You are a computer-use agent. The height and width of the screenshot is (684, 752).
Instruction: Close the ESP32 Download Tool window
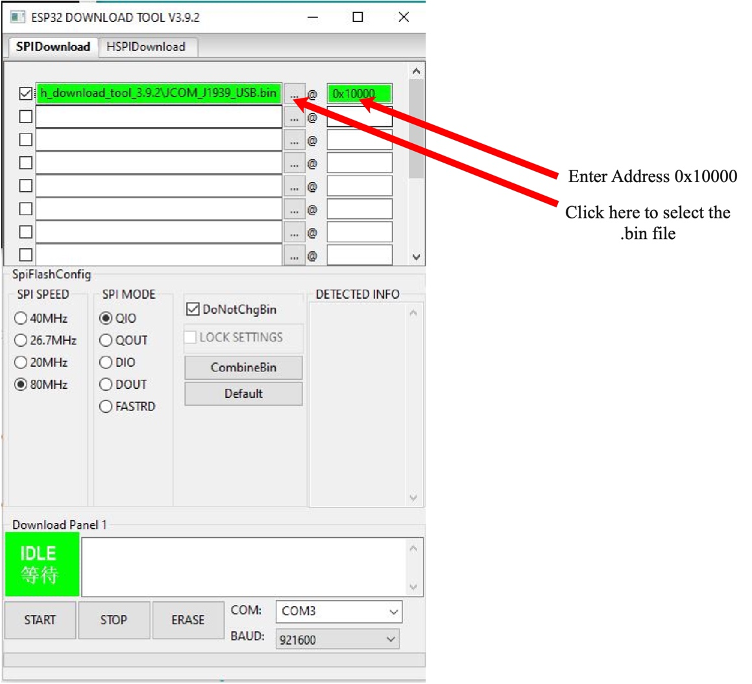pyautogui.click(x=403, y=17)
